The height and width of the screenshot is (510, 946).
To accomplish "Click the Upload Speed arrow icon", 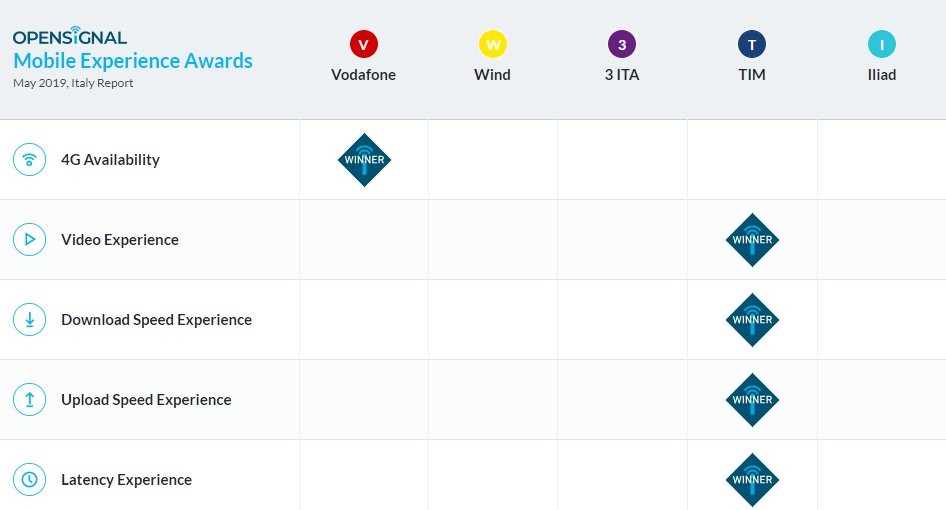I will 30,400.
